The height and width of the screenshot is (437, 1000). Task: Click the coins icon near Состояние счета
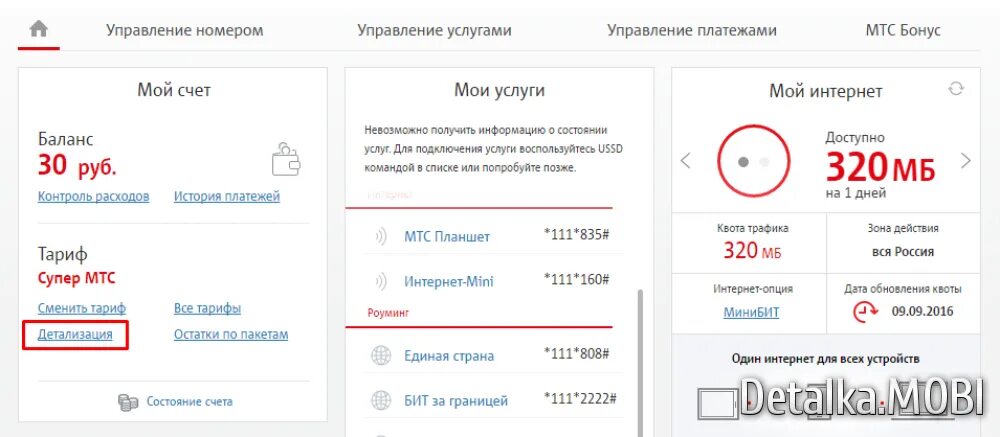(x=128, y=401)
